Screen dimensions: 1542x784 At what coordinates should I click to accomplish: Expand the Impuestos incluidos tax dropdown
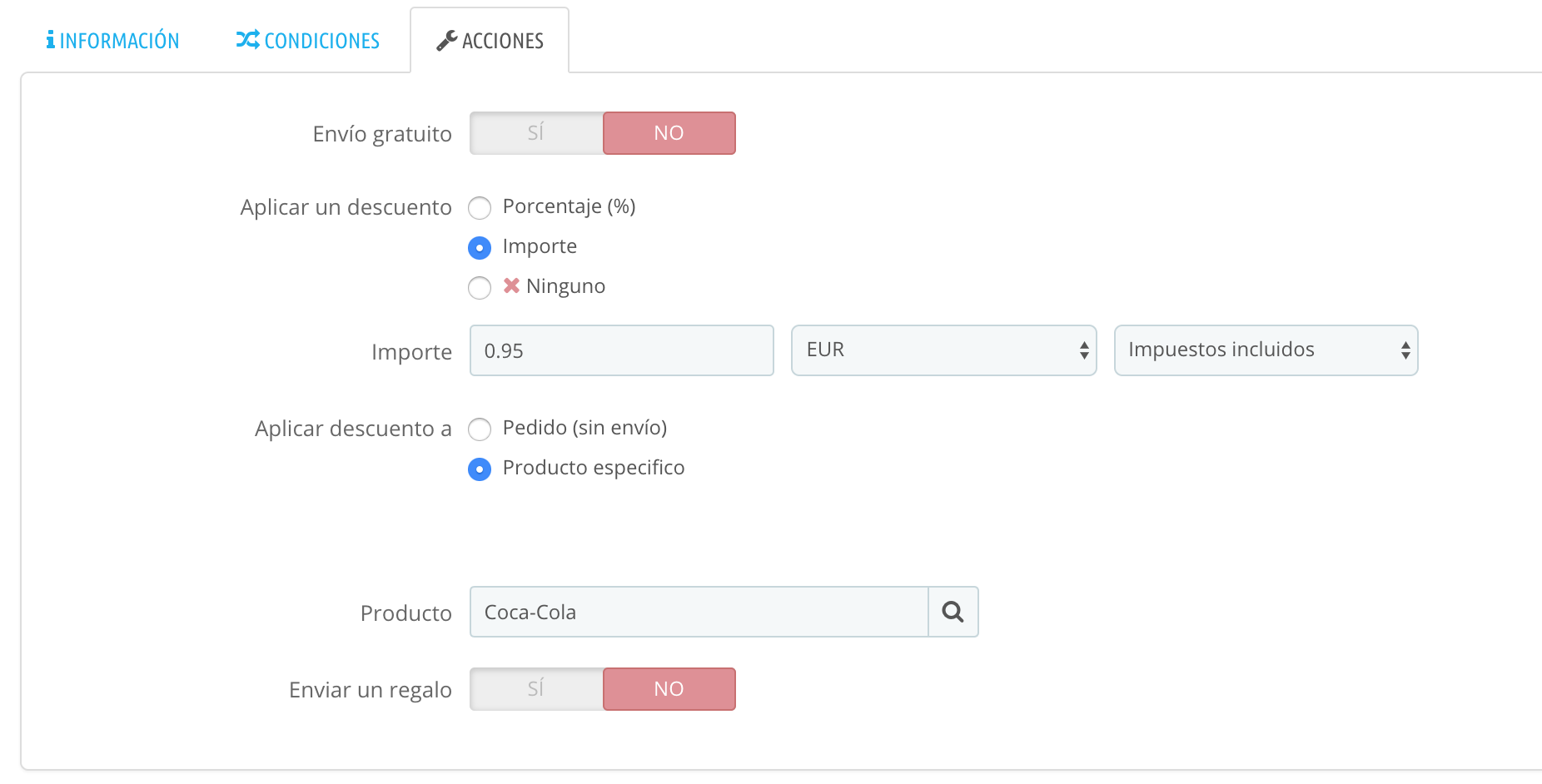[1266, 350]
